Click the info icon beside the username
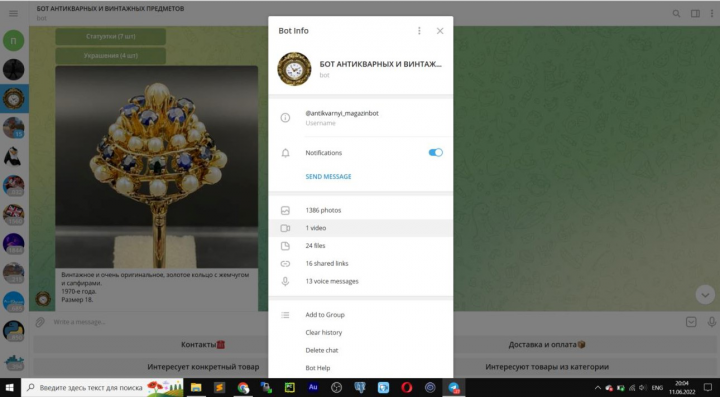Viewport: 720px width, 397px height. (x=285, y=118)
